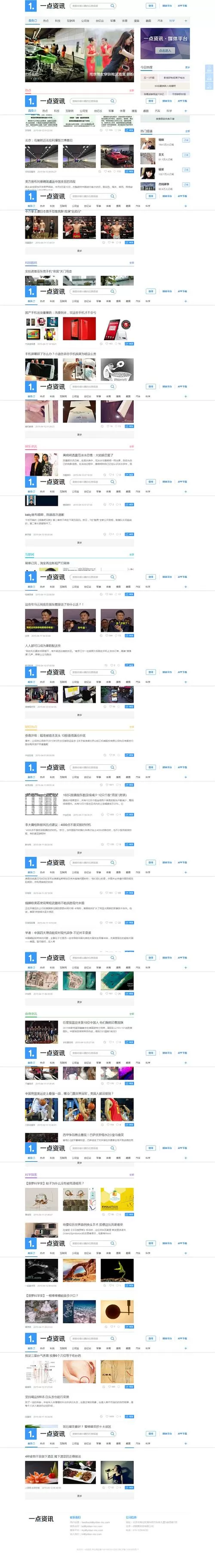Click the 全部 link beside 娱乐资讯
The width and height of the screenshot is (215, 1568).
132,447
